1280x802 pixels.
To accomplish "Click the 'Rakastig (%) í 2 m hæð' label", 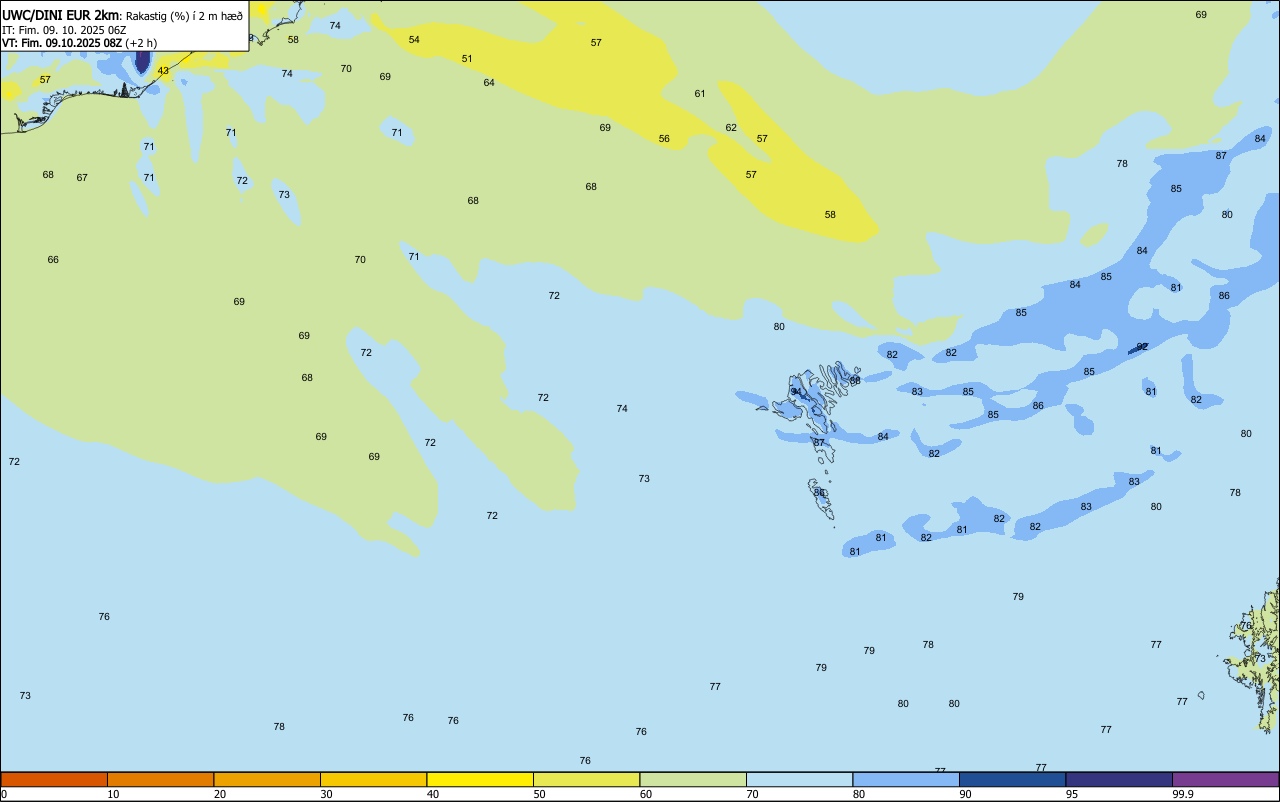I will (184, 16).
